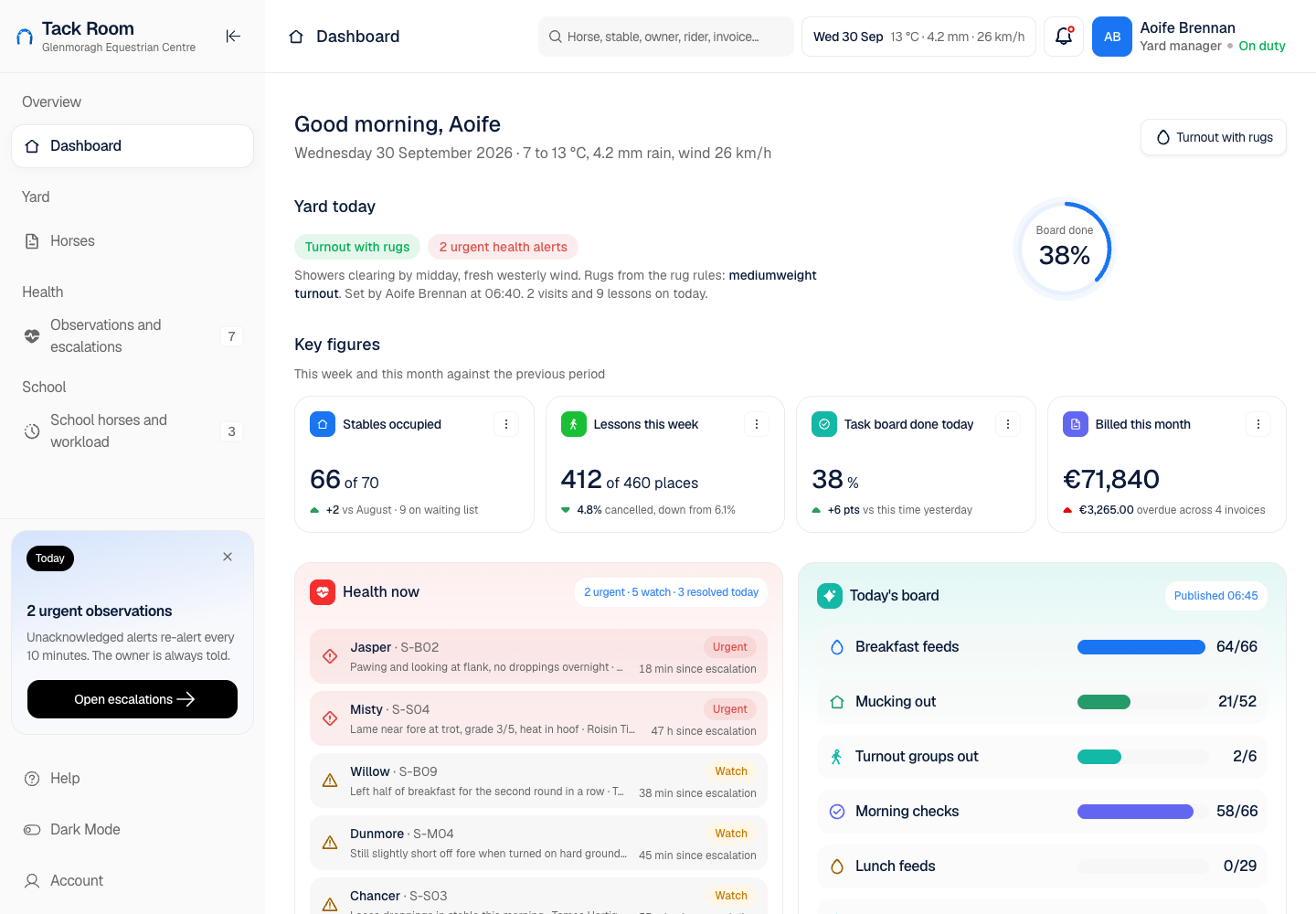Click the Today's board sparkle icon
Image resolution: width=1316 pixels, height=914 pixels.
pos(830,596)
